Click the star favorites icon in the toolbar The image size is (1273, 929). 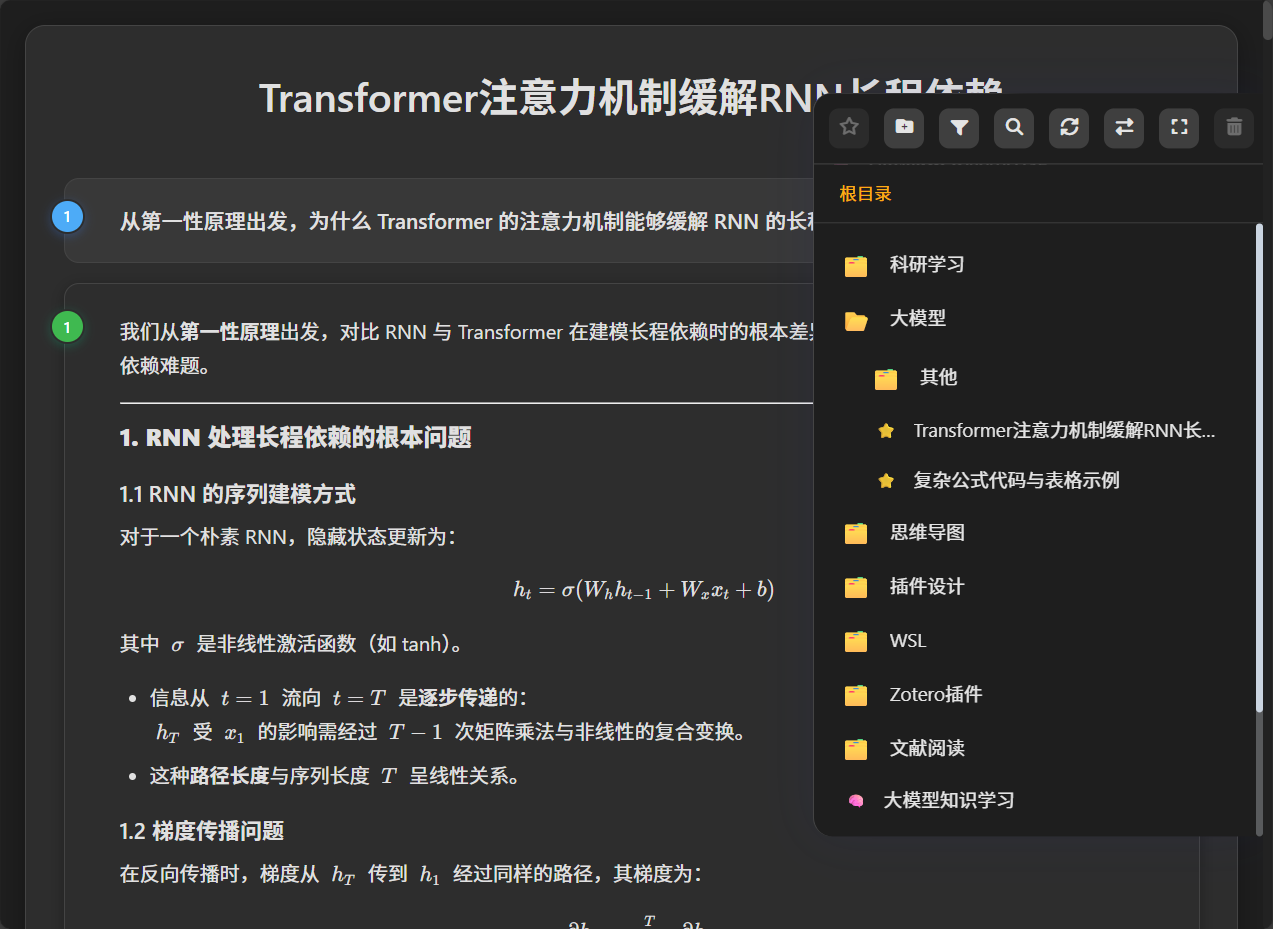click(848, 128)
